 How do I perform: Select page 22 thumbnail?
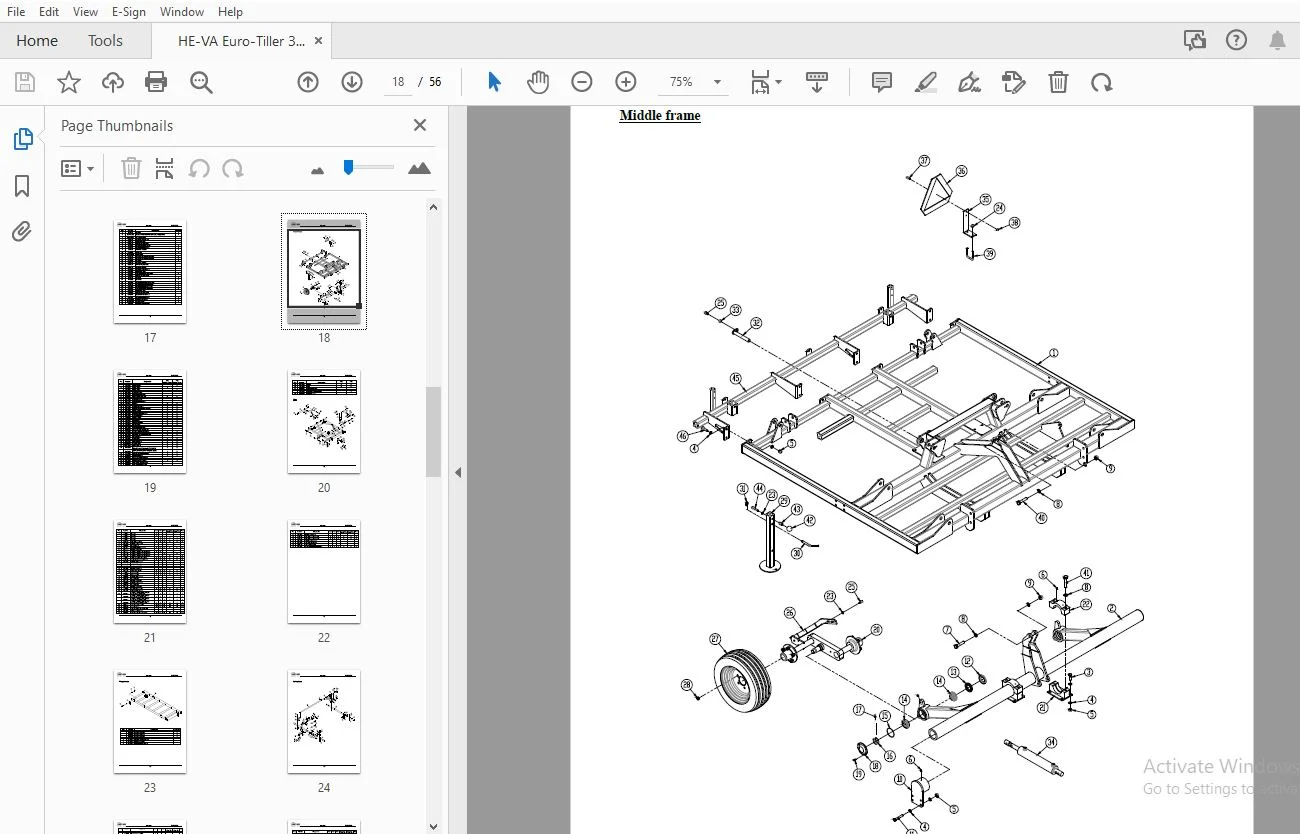pos(324,572)
